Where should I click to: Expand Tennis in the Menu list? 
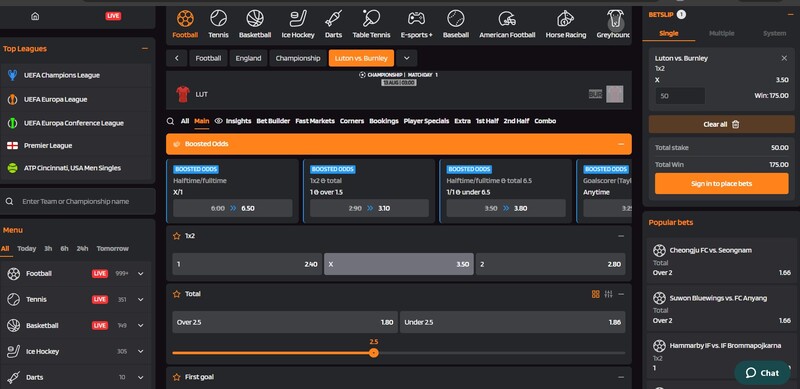pos(141,300)
